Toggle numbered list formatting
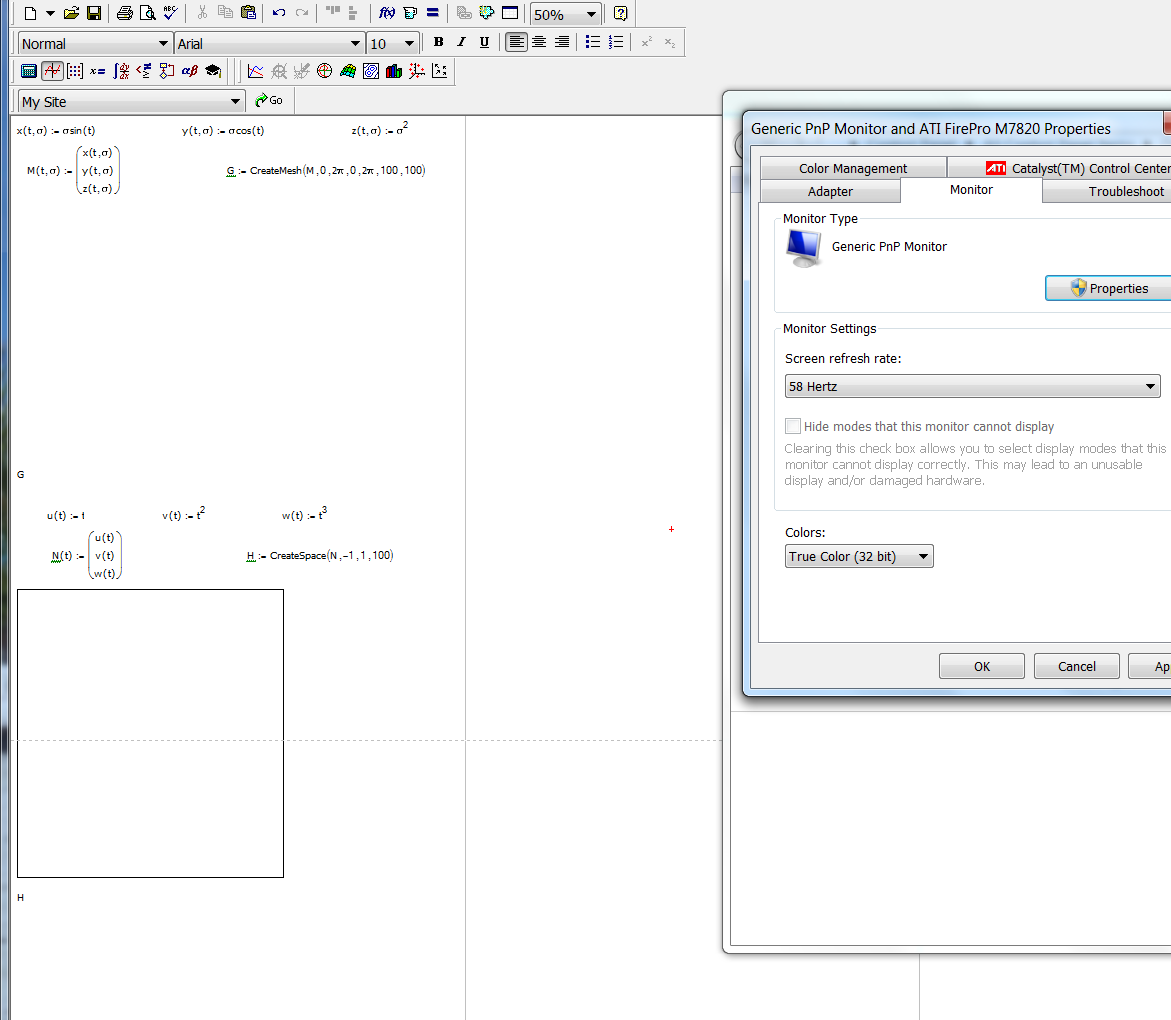 click(x=615, y=42)
